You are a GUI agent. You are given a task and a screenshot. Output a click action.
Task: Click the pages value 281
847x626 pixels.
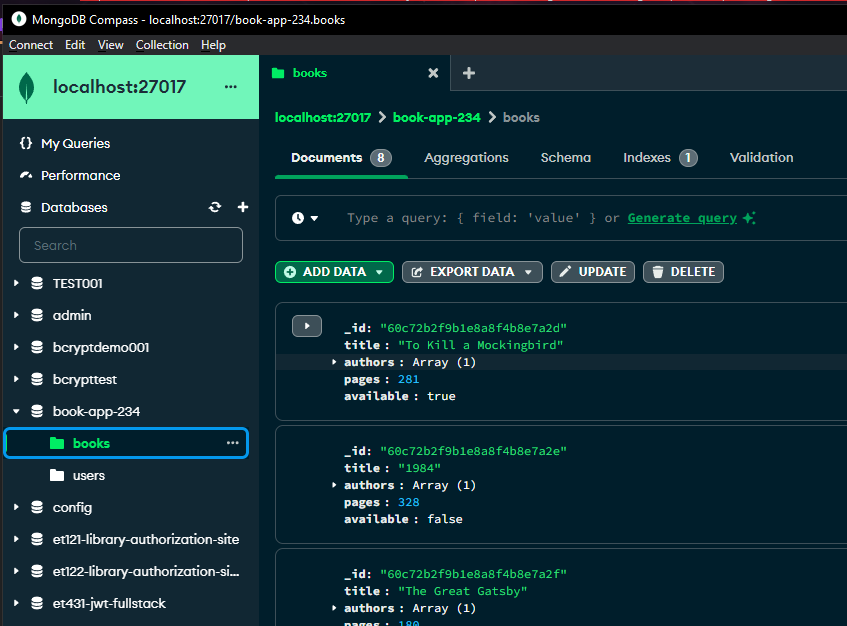[408, 379]
